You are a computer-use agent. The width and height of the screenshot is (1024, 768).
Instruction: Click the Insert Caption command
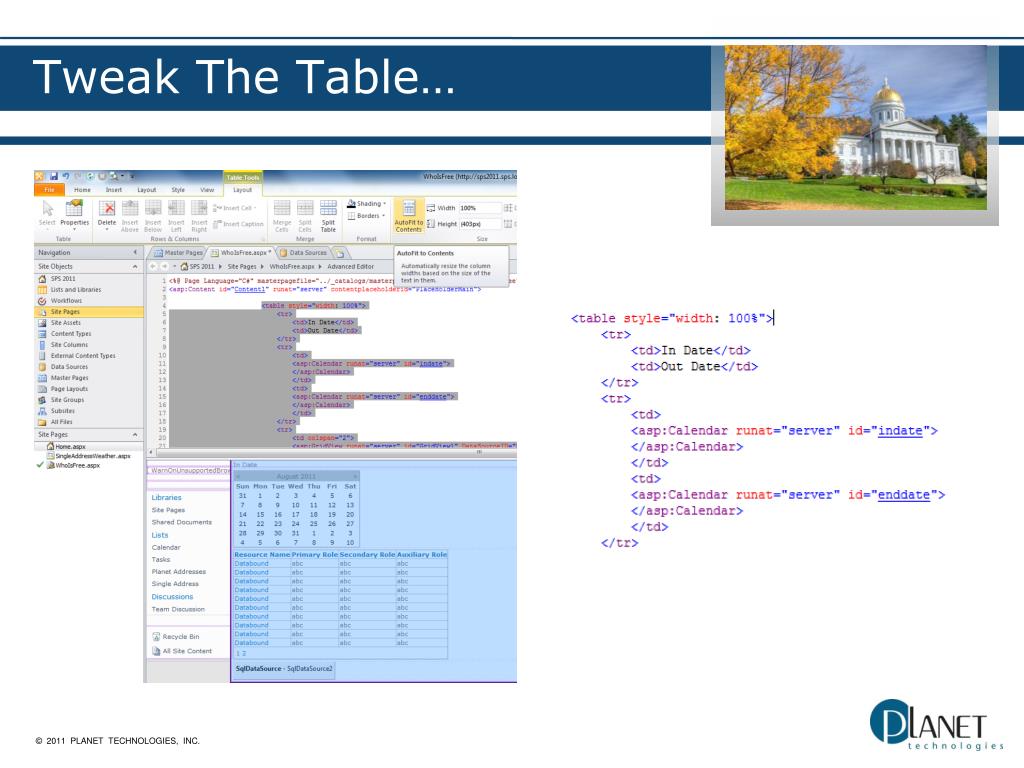238,224
